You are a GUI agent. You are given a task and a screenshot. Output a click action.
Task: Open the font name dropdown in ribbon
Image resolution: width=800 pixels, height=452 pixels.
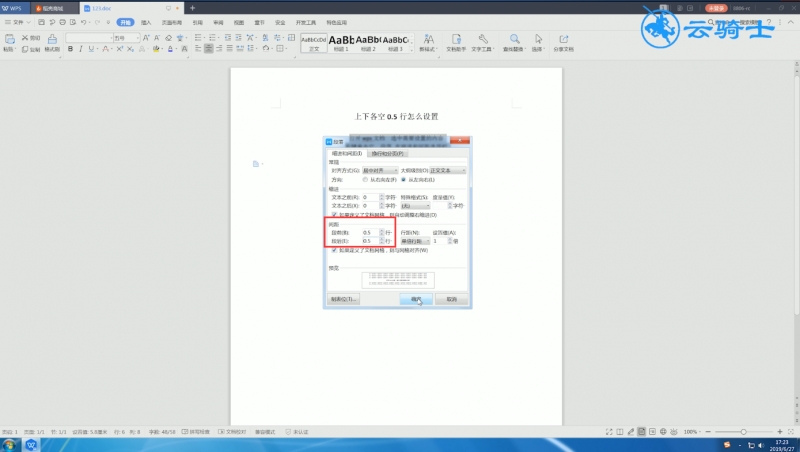[110, 38]
